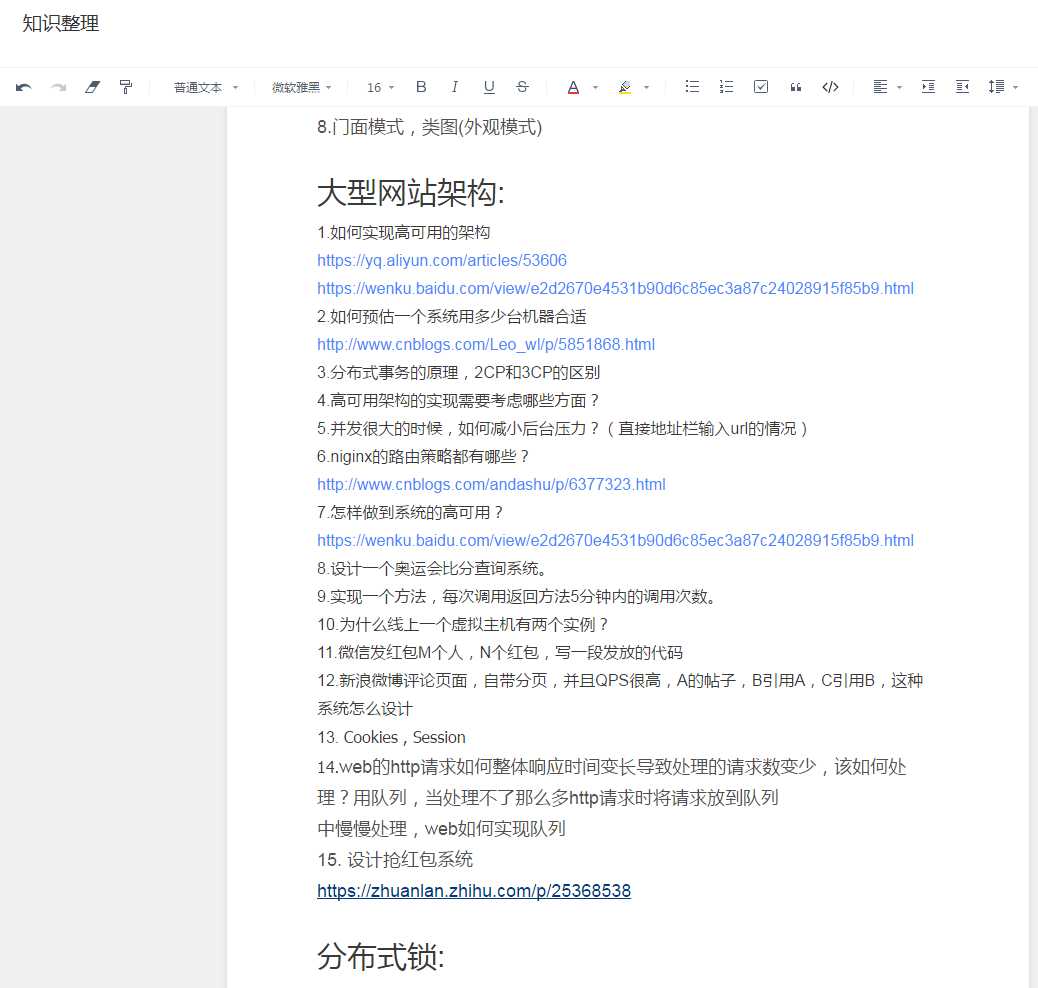Click line 2.如何预估一个系统用多少台机器合适

tap(451, 317)
